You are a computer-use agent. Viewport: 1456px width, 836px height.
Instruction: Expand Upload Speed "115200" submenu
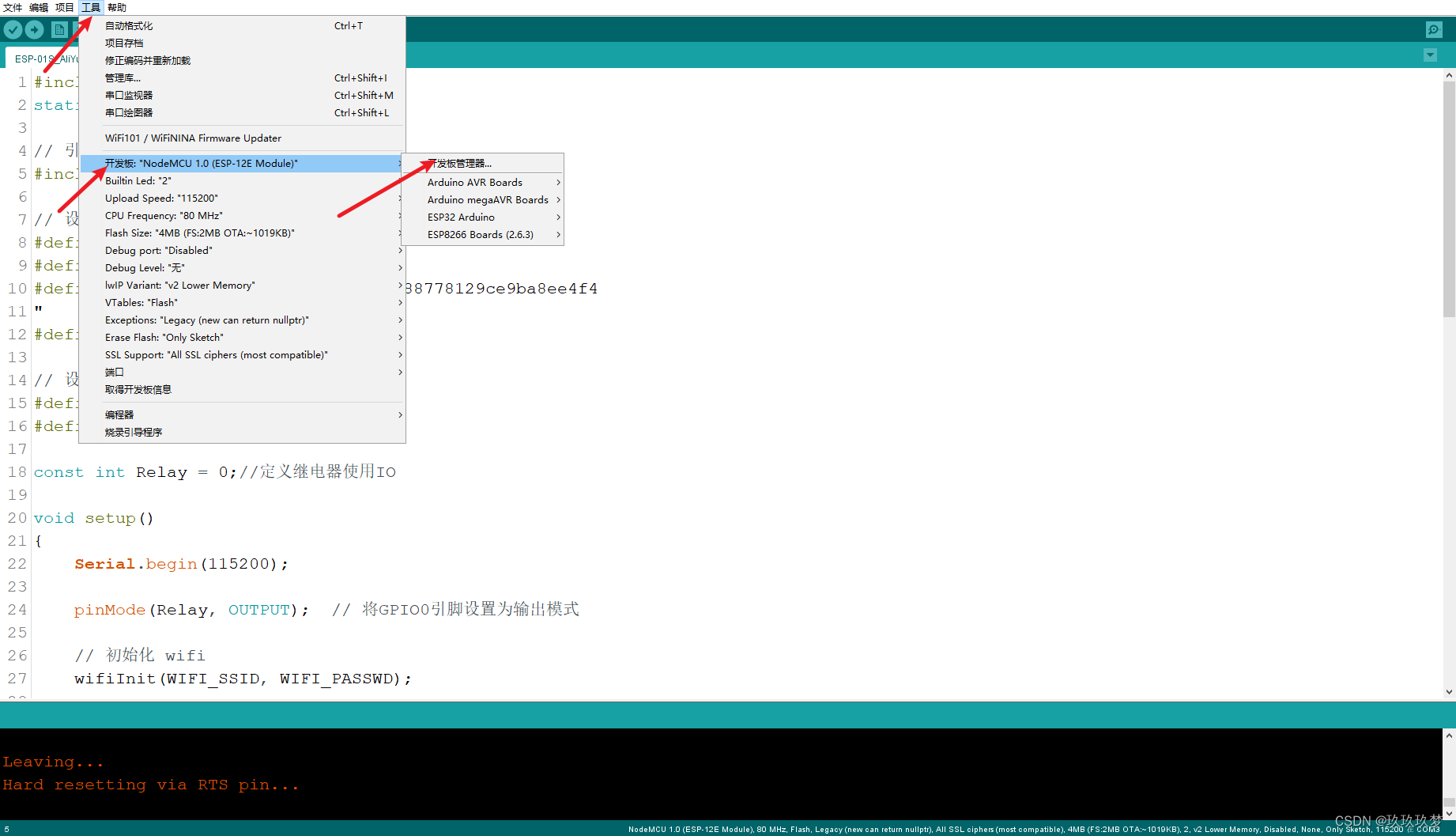[x=242, y=199]
